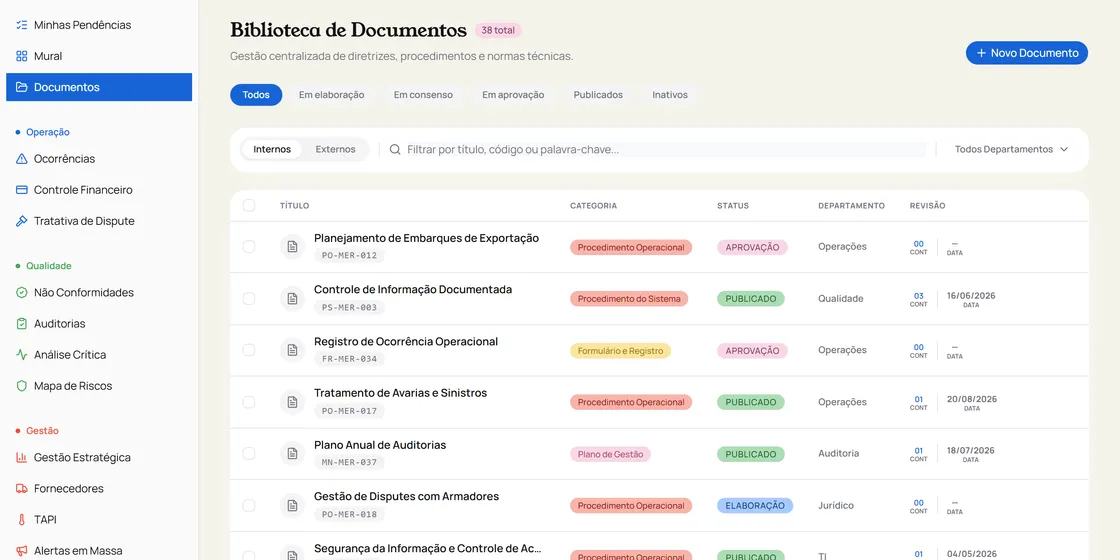Check the Controle de Informação Documentada row
The image size is (1120, 560).
249,299
